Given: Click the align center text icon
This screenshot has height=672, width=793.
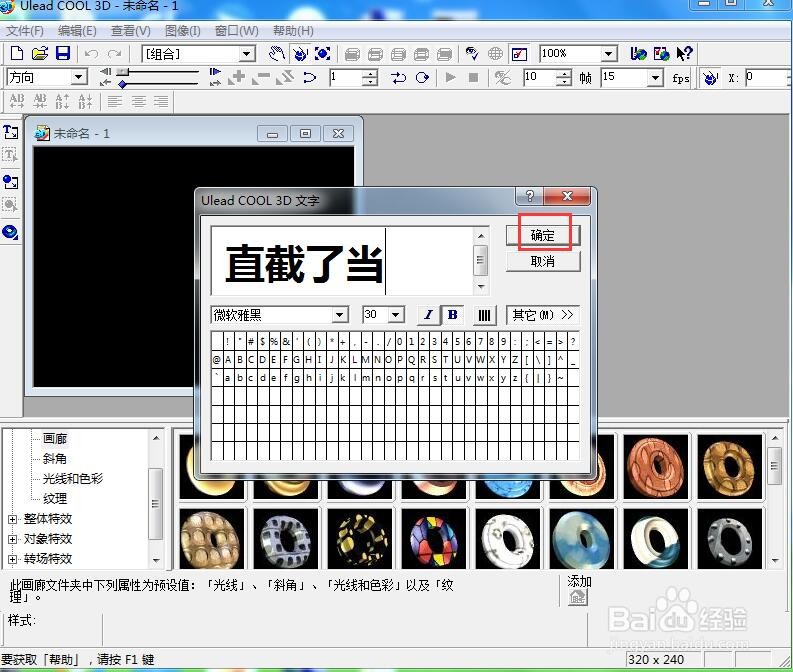Looking at the screenshot, I should 139,102.
